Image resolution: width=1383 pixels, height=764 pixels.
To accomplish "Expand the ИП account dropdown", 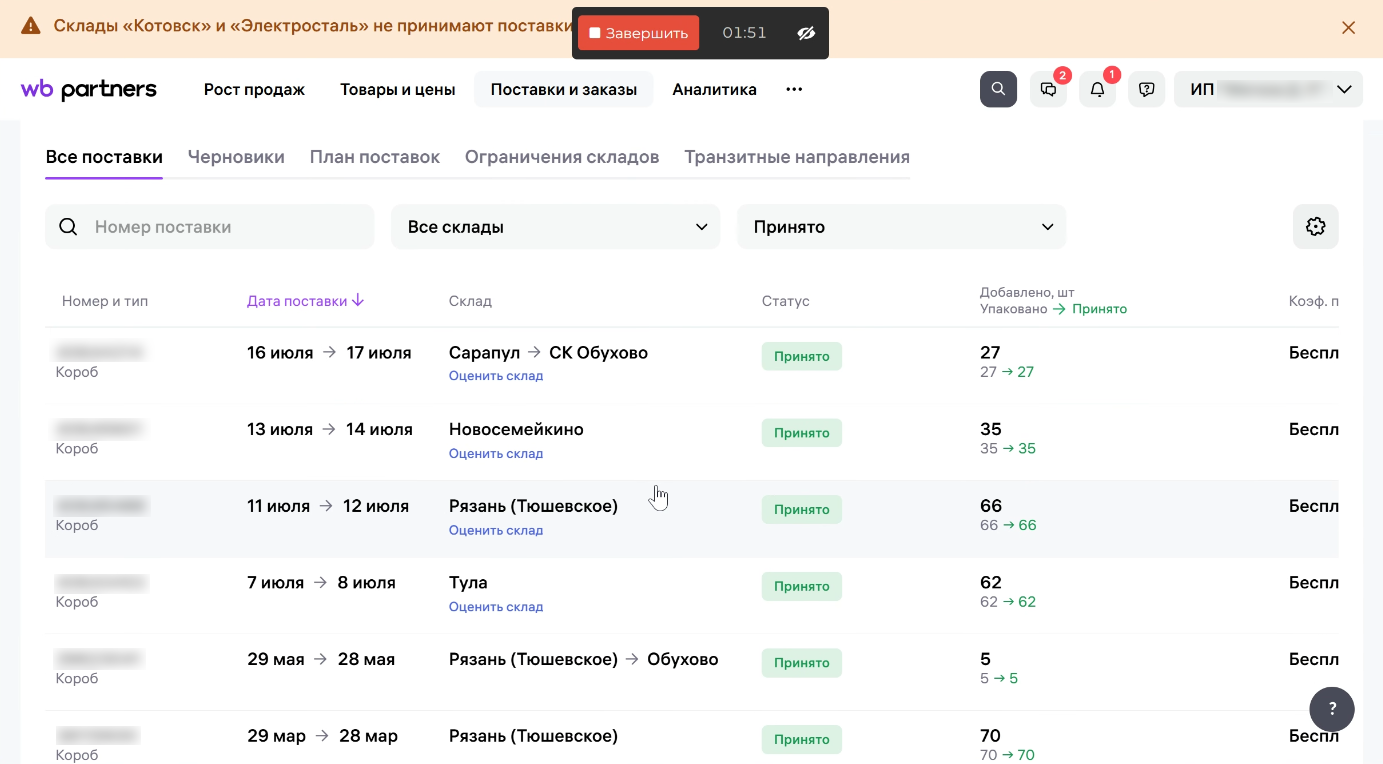I will coord(1269,89).
